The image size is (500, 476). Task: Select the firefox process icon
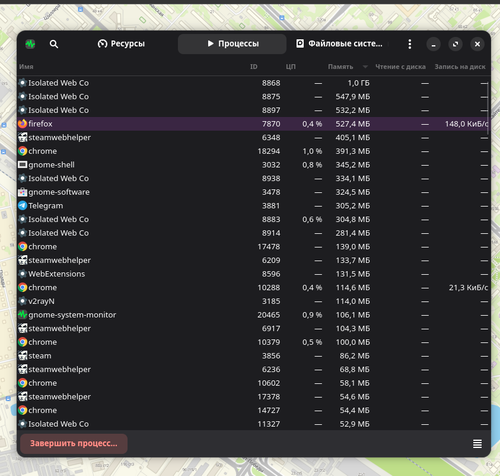[22, 124]
